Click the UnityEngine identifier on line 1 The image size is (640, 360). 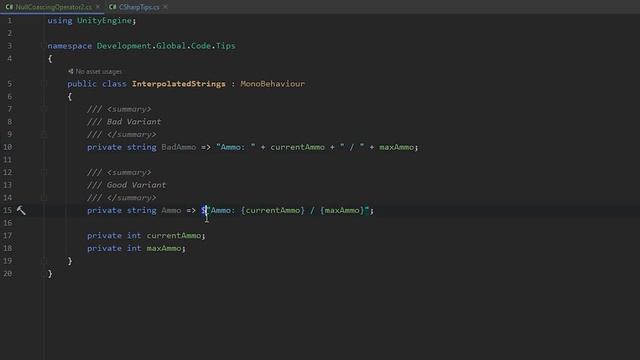click(x=104, y=20)
